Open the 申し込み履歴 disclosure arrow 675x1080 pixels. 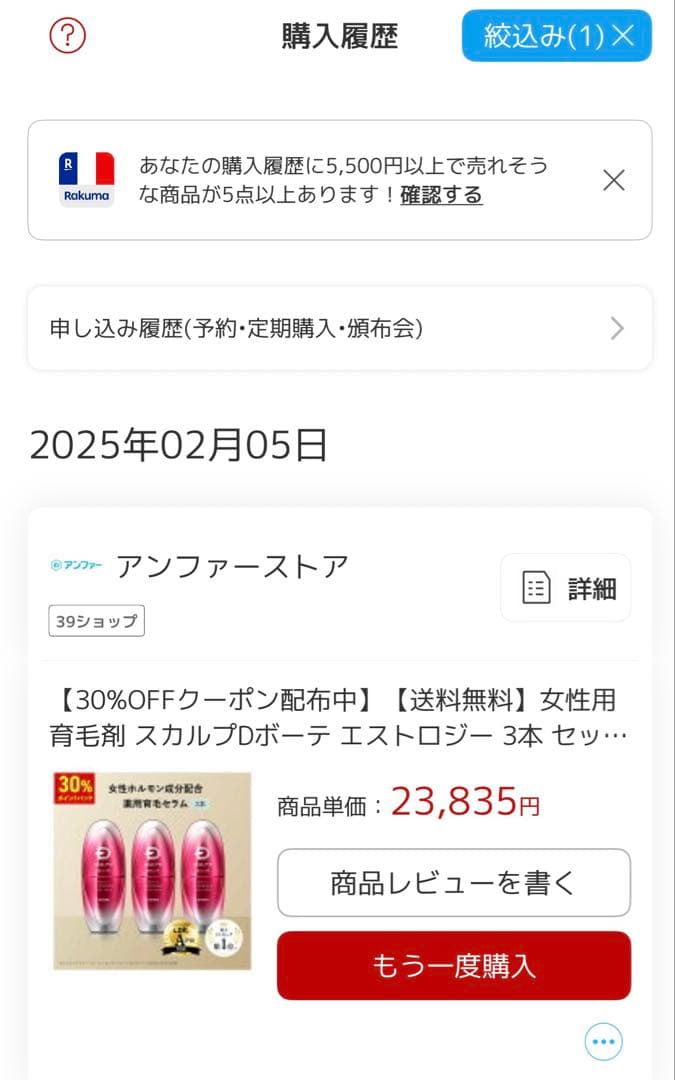click(x=617, y=328)
